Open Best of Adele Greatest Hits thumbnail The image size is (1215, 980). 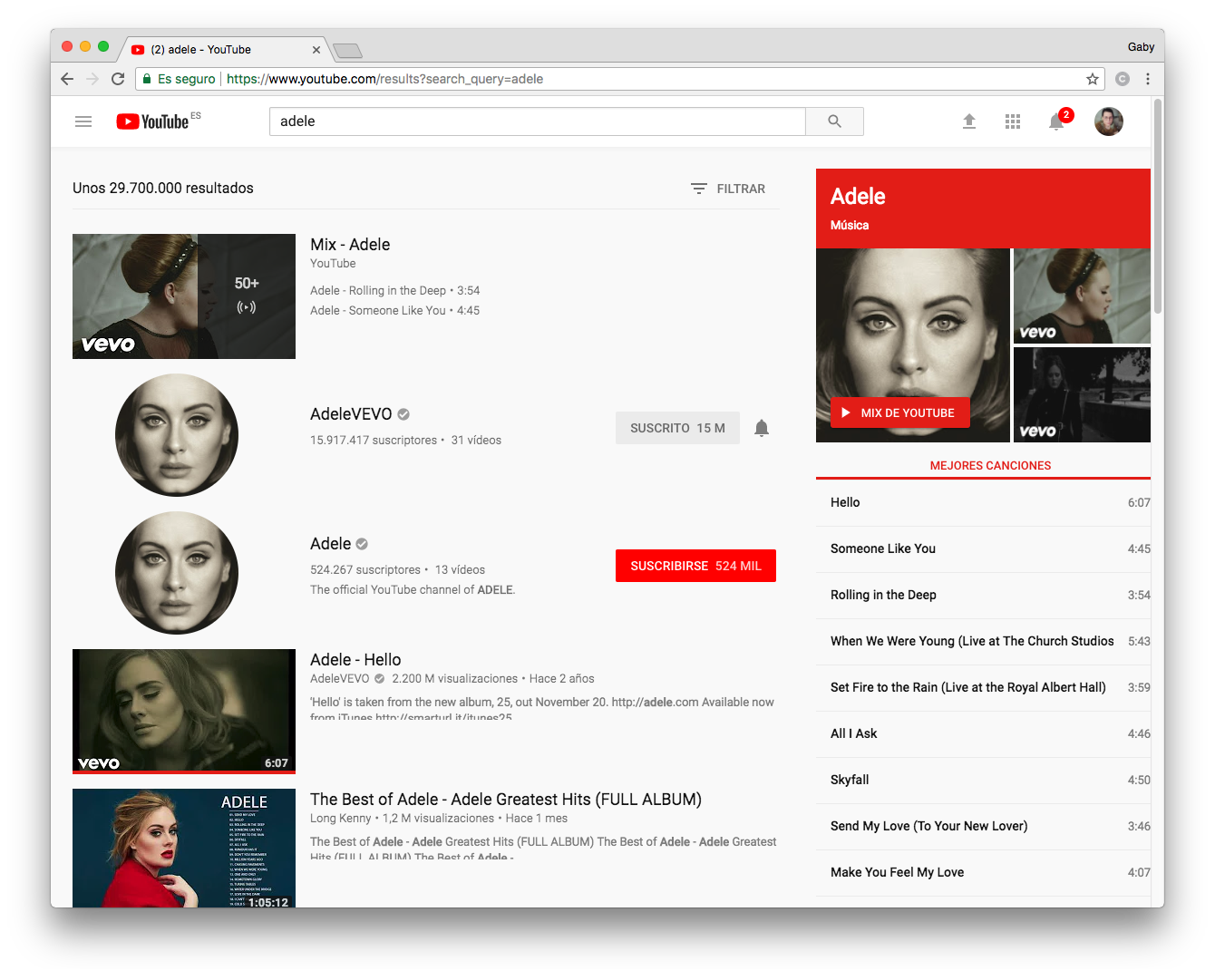(184, 849)
